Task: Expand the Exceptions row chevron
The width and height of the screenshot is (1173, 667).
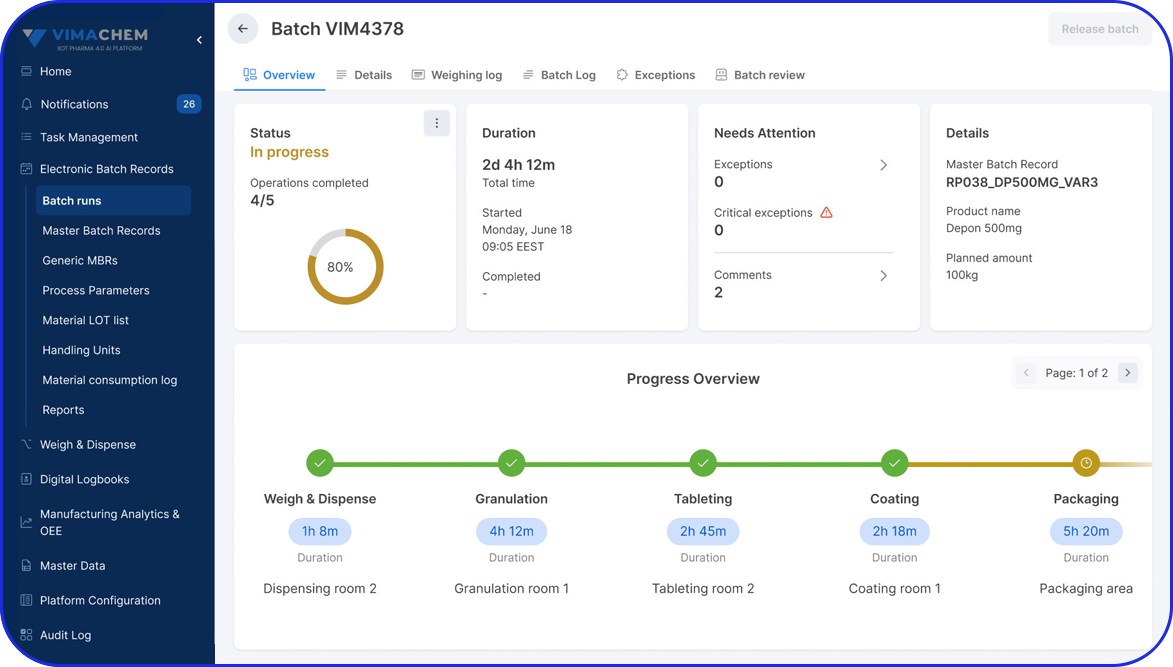Action: point(883,165)
